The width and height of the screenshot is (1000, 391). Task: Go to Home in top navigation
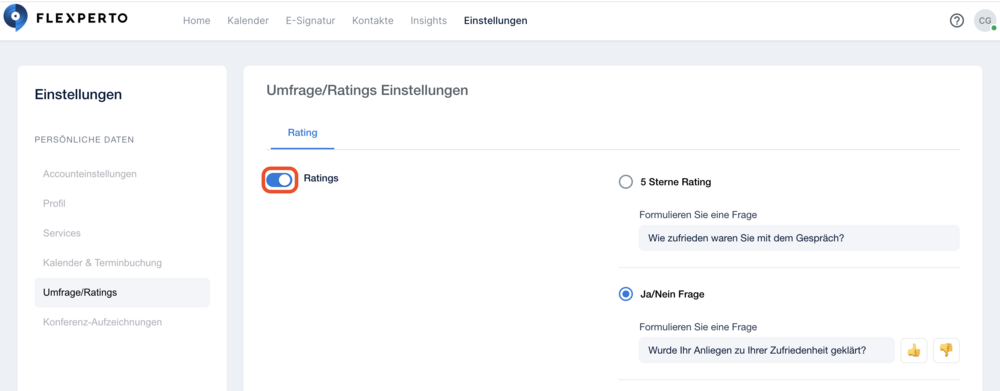tap(196, 20)
